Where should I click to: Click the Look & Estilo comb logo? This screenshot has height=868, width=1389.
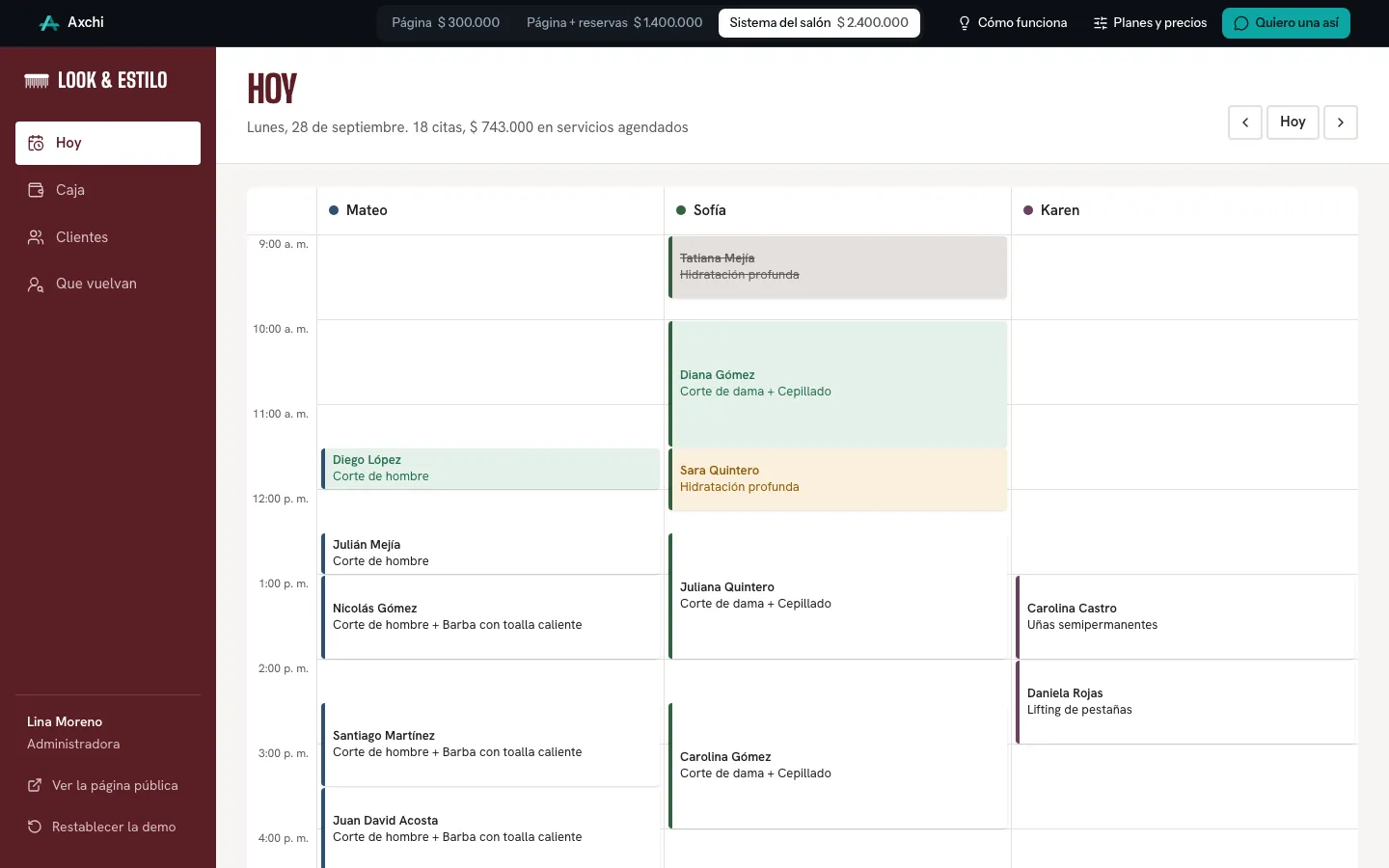37,81
